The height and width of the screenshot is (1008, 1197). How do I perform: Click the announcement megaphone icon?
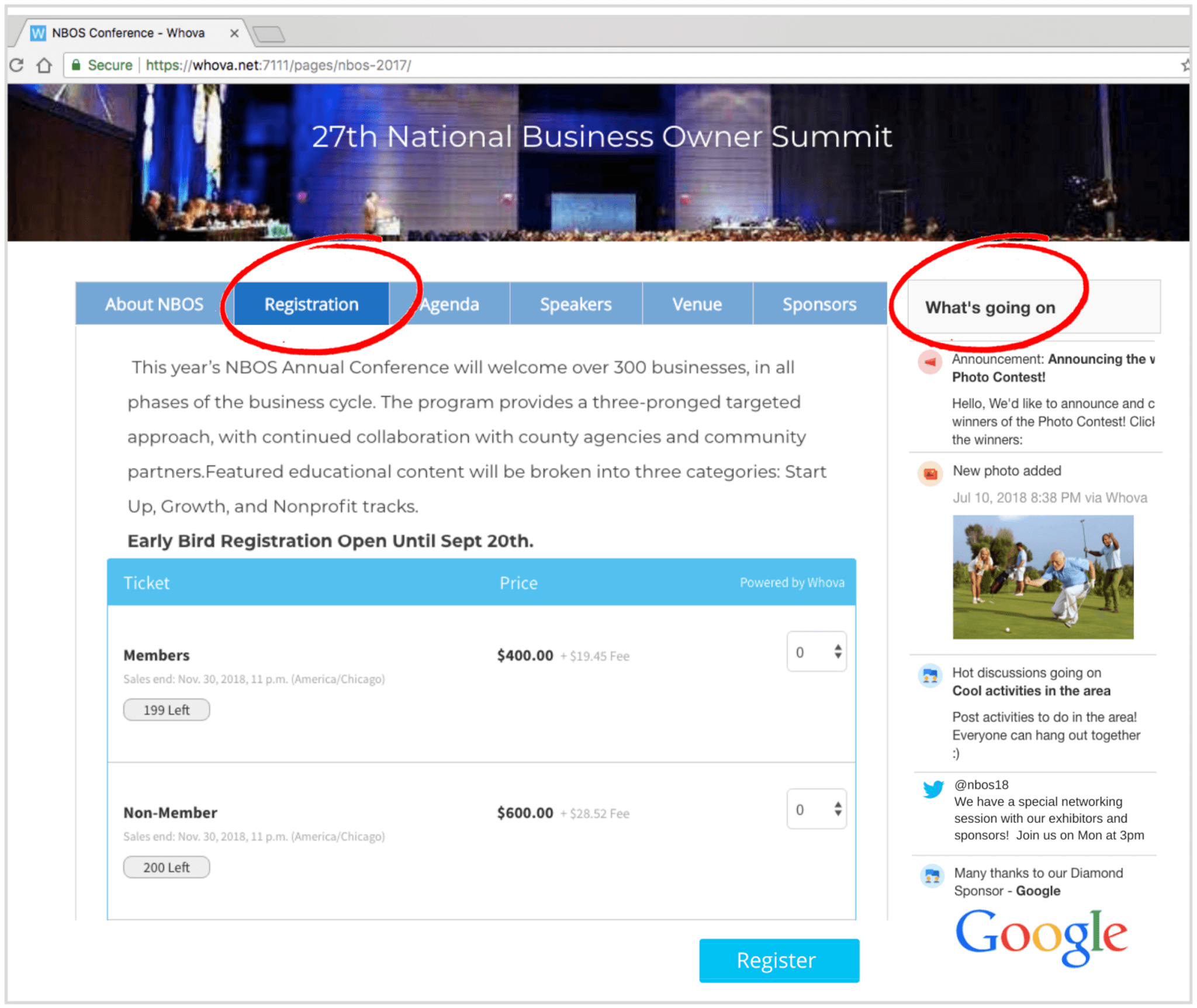click(930, 362)
